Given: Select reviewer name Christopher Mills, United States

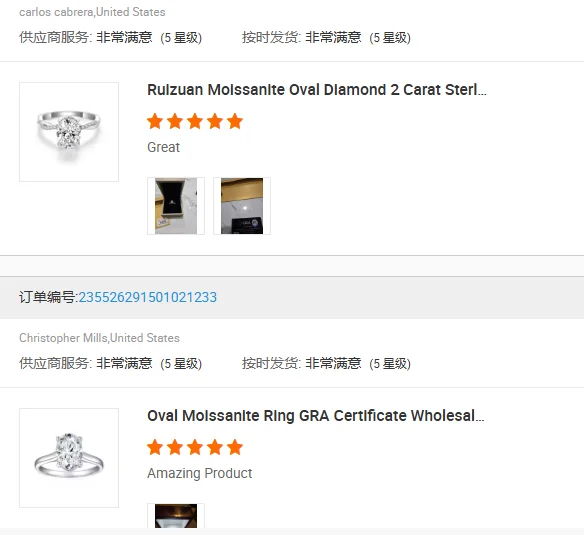Looking at the screenshot, I should point(99,338).
